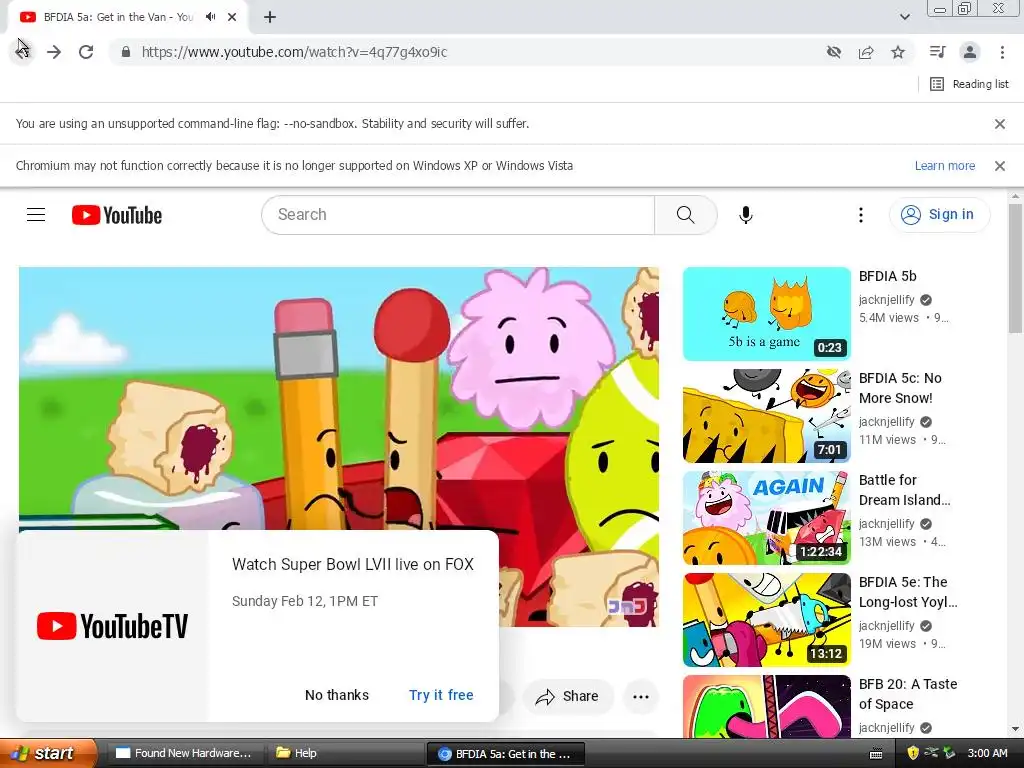This screenshot has height=768, width=1024.
Task: Accept the Try it free offer
Action: (441, 695)
